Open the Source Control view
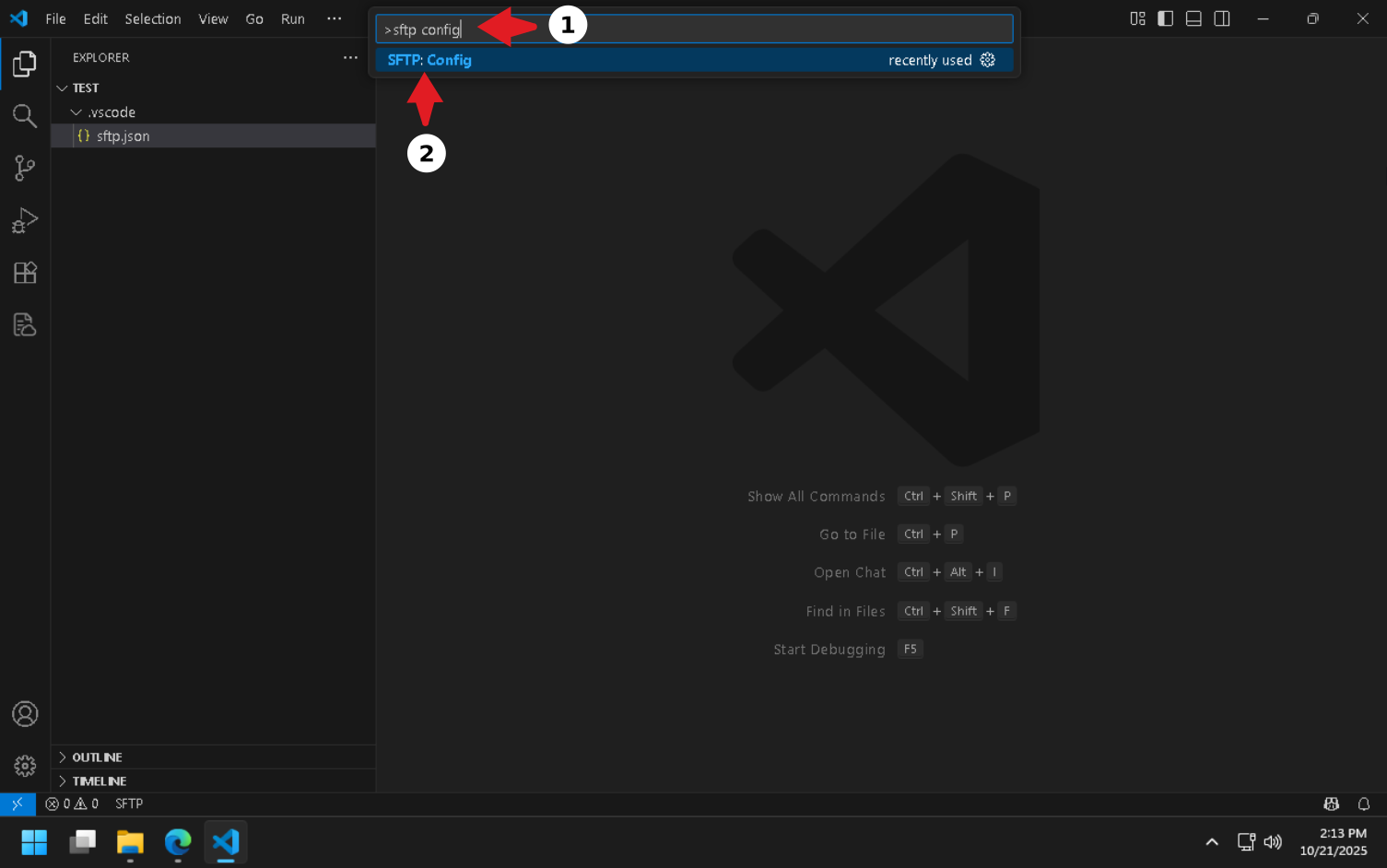Screen dimensions: 1387x868 tap(25, 168)
